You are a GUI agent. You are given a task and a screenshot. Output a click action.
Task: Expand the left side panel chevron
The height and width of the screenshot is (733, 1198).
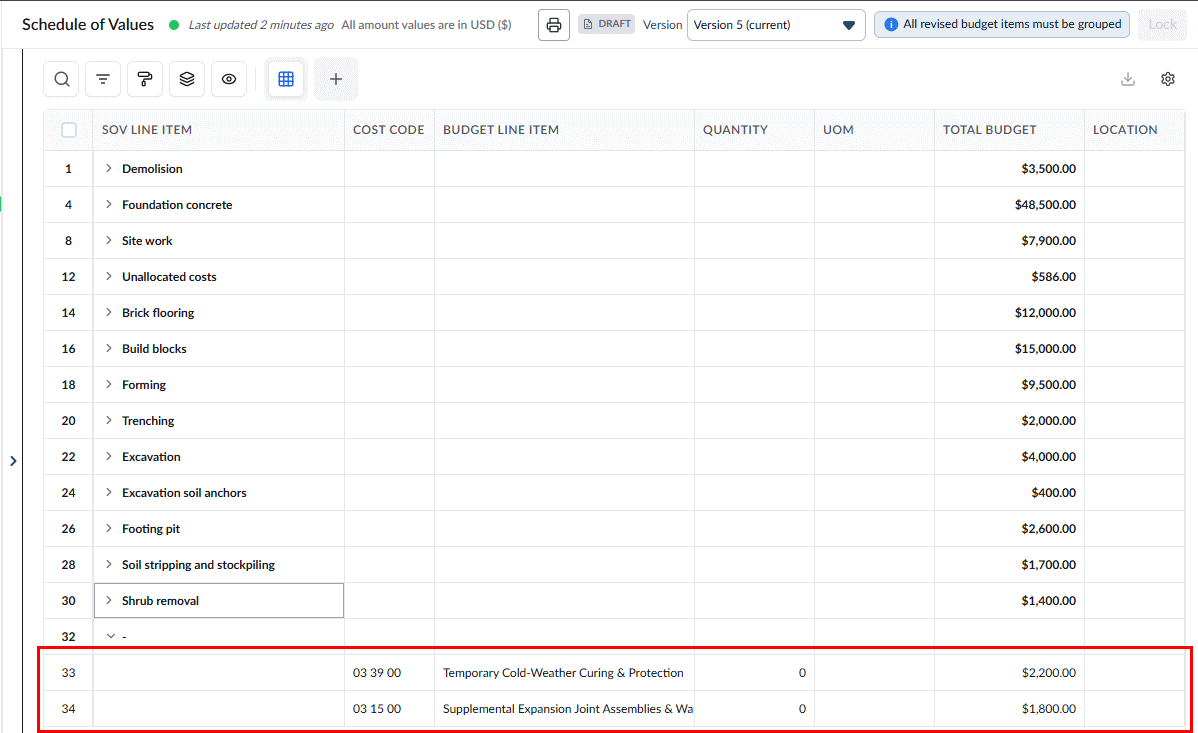click(x=13, y=461)
